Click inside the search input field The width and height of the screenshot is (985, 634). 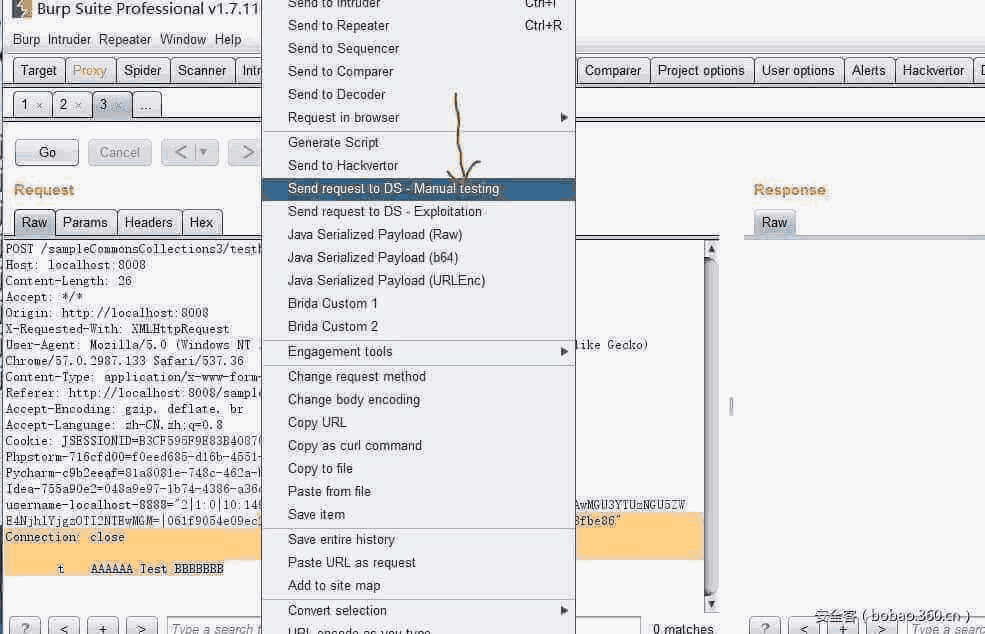pyautogui.click(x=215, y=627)
